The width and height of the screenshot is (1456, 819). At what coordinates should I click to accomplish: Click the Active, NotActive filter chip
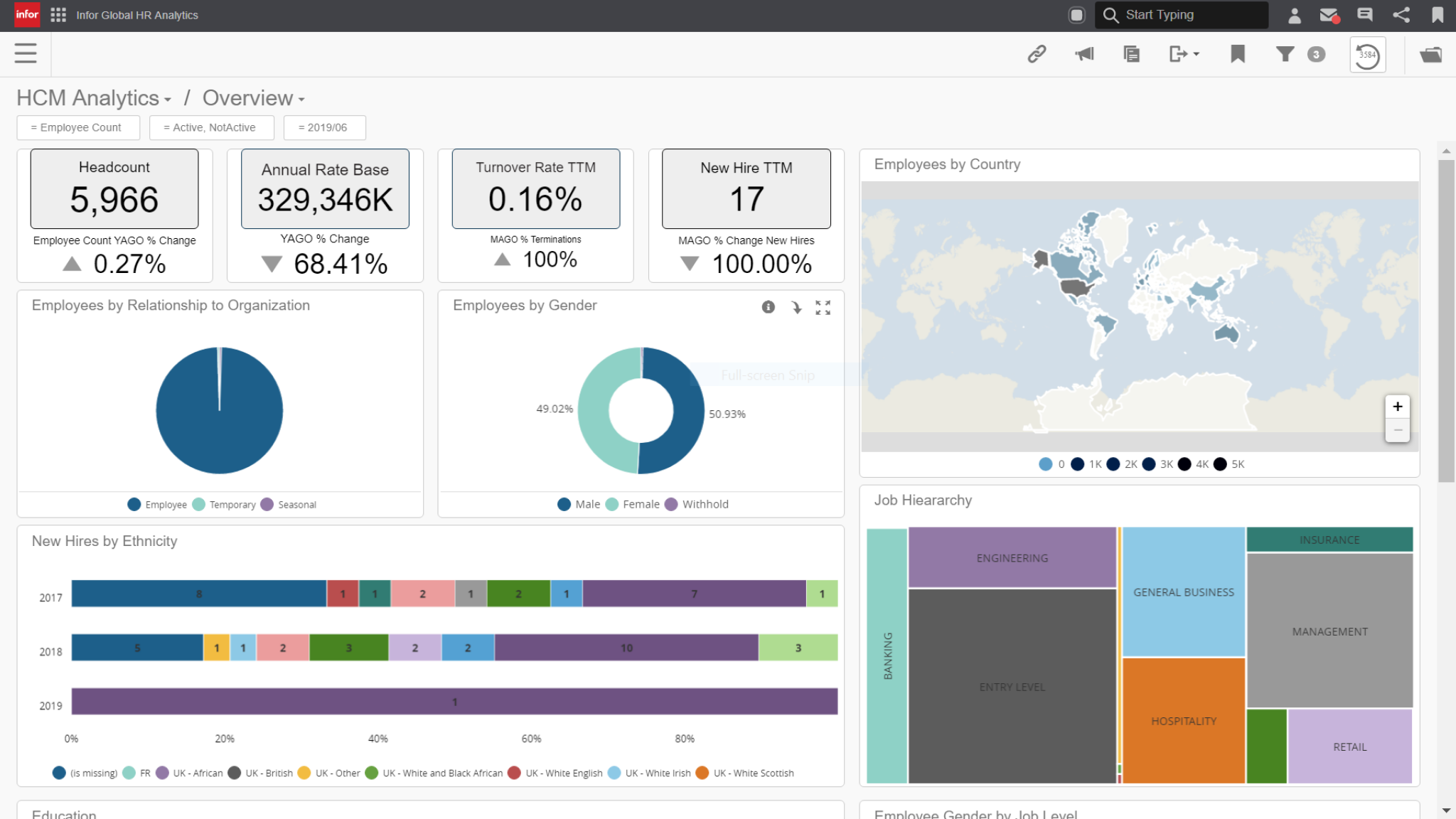click(211, 127)
